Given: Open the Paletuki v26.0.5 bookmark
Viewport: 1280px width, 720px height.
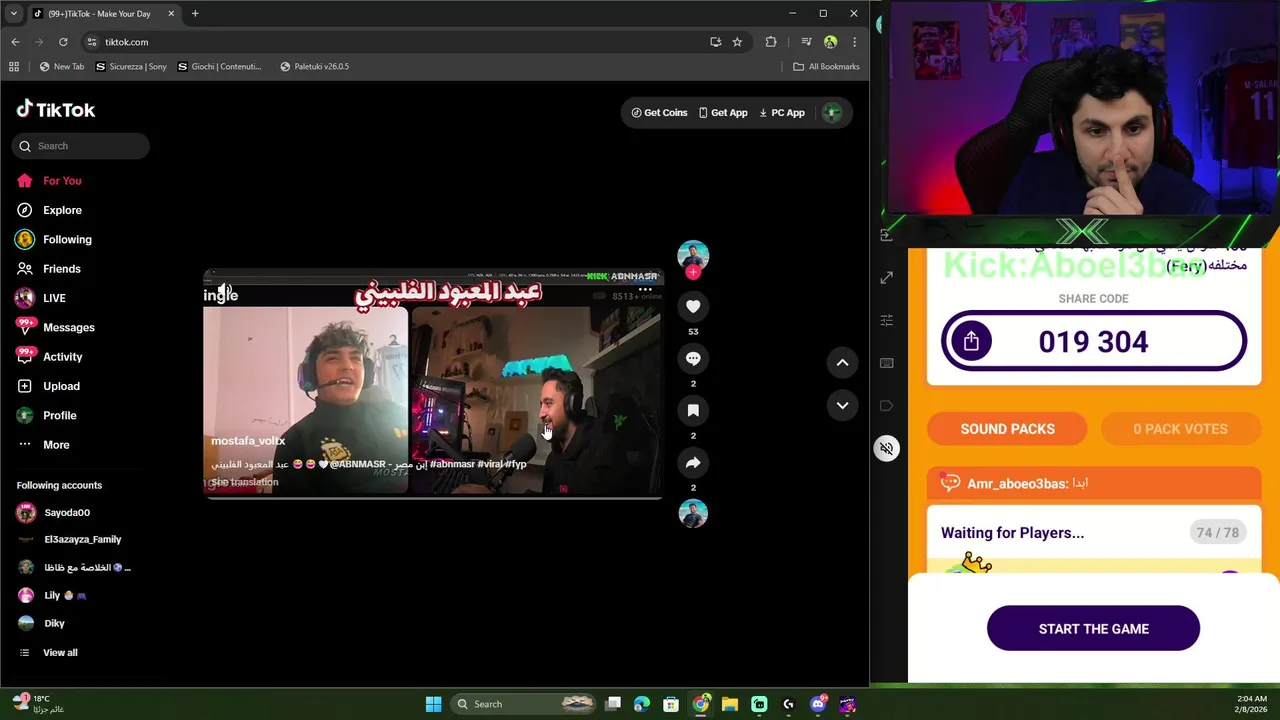Looking at the screenshot, I should pyautogui.click(x=315, y=67).
